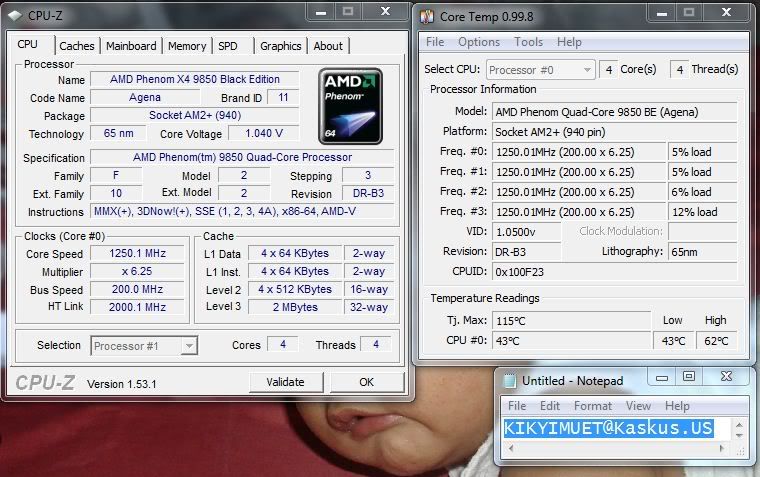Click the High temperature value 62°C
The width and height of the screenshot is (760, 477).
pyautogui.click(x=716, y=341)
